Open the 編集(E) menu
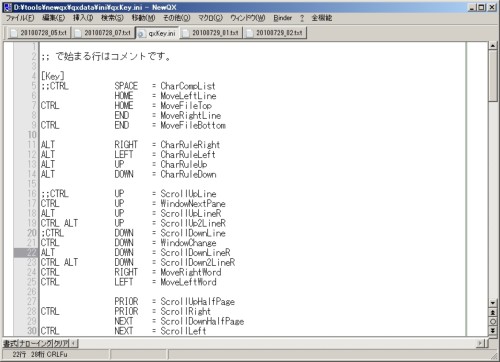Screen dimensions: 500x362 (53, 18)
